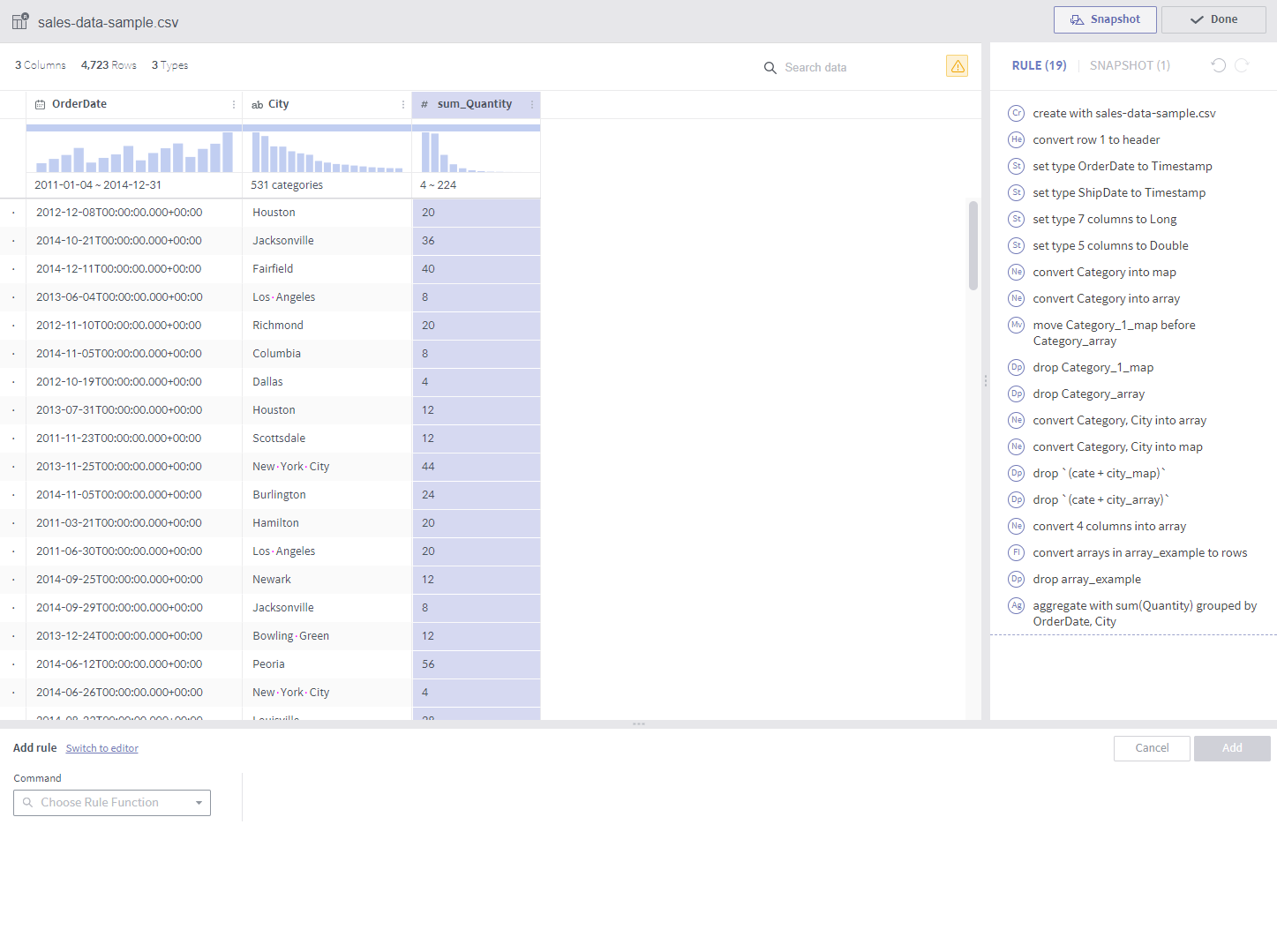Click the Ag icon of aggregate rule
Viewport: 1277px width, 952px height.
point(1017,605)
